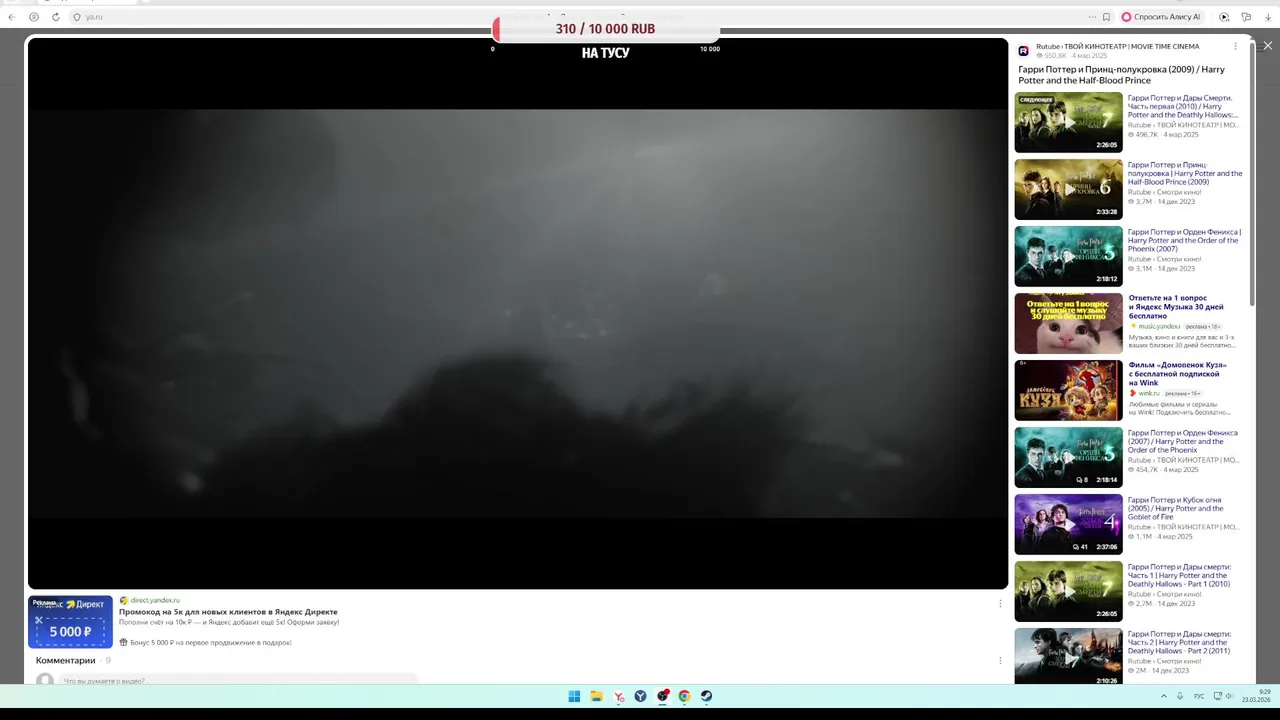
Task: Open Промокод на 5к ad headline
Action: 228,611
